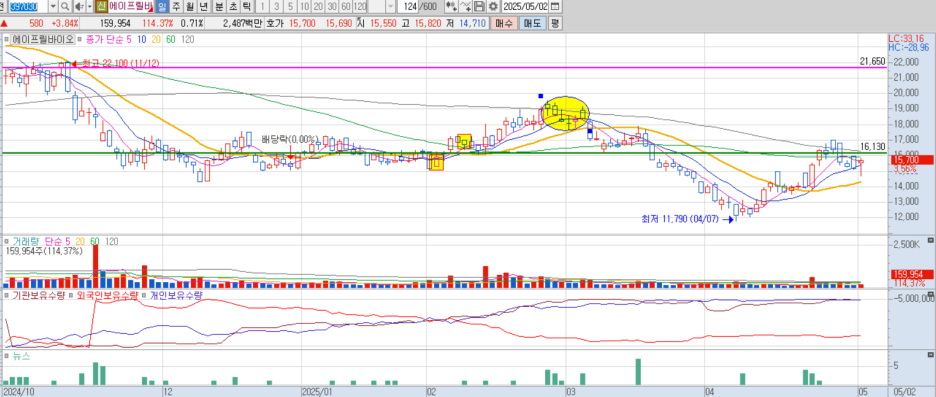The width and height of the screenshot is (936, 397).
Task: Switch to the yearly 년 period
Action: (203, 7)
